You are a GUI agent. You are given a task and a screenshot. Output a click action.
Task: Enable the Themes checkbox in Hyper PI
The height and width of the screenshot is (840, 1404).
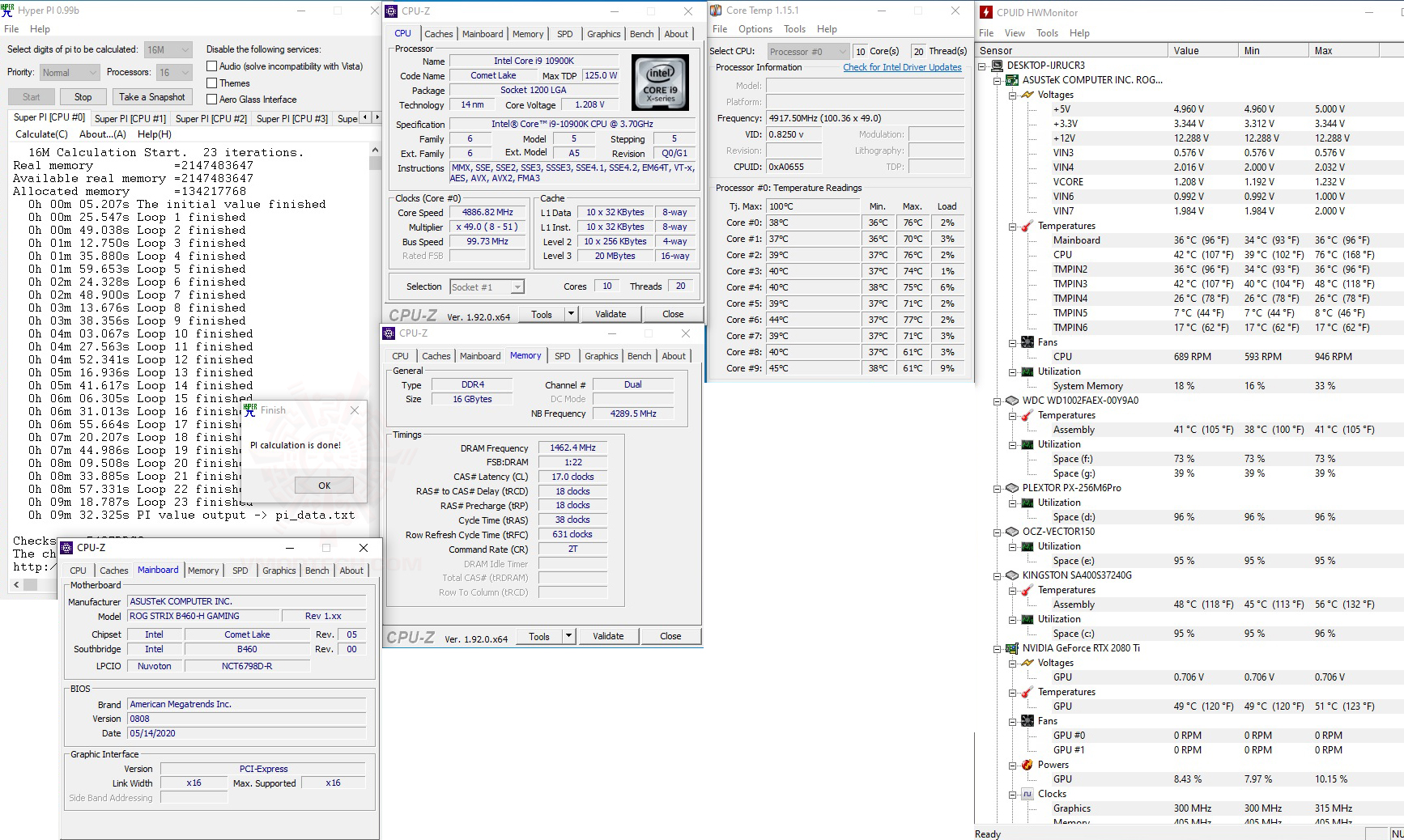(x=211, y=83)
